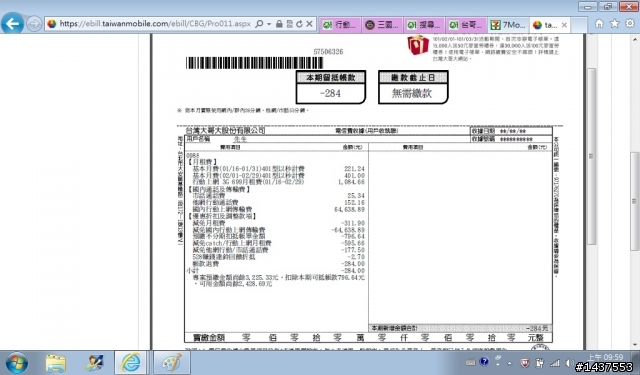Viewport: 640px width, 375px height.
Task: Click the 實繳金額 paid amount label
Action: tap(209, 337)
